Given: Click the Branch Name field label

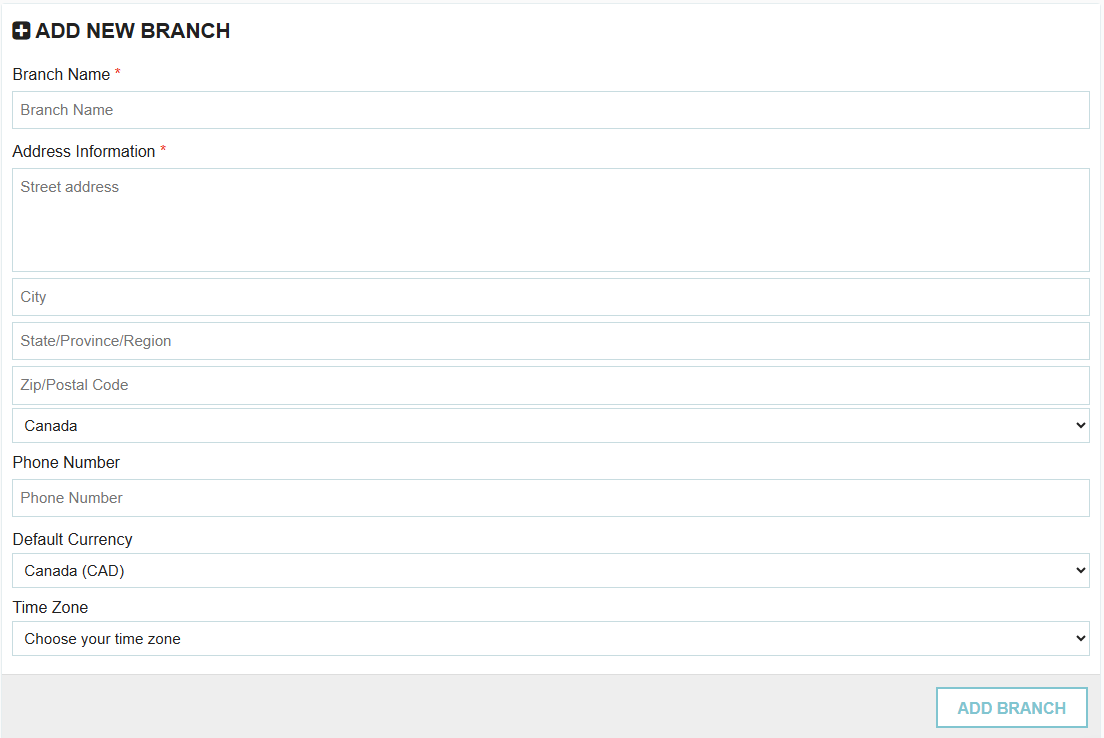Looking at the screenshot, I should click(x=61, y=75).
